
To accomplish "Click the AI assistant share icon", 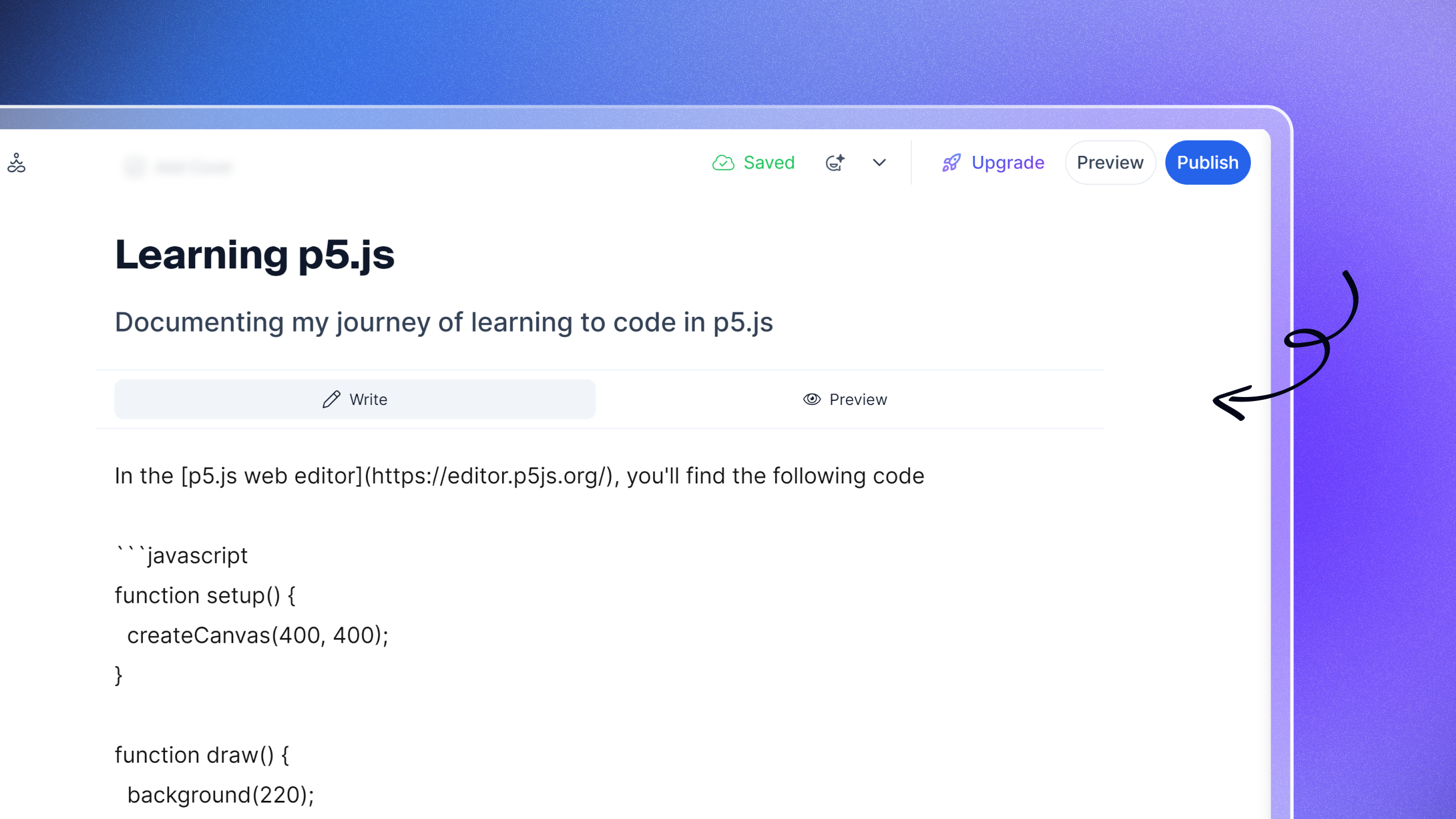I will pyautogui.click(x=834, y=162).
